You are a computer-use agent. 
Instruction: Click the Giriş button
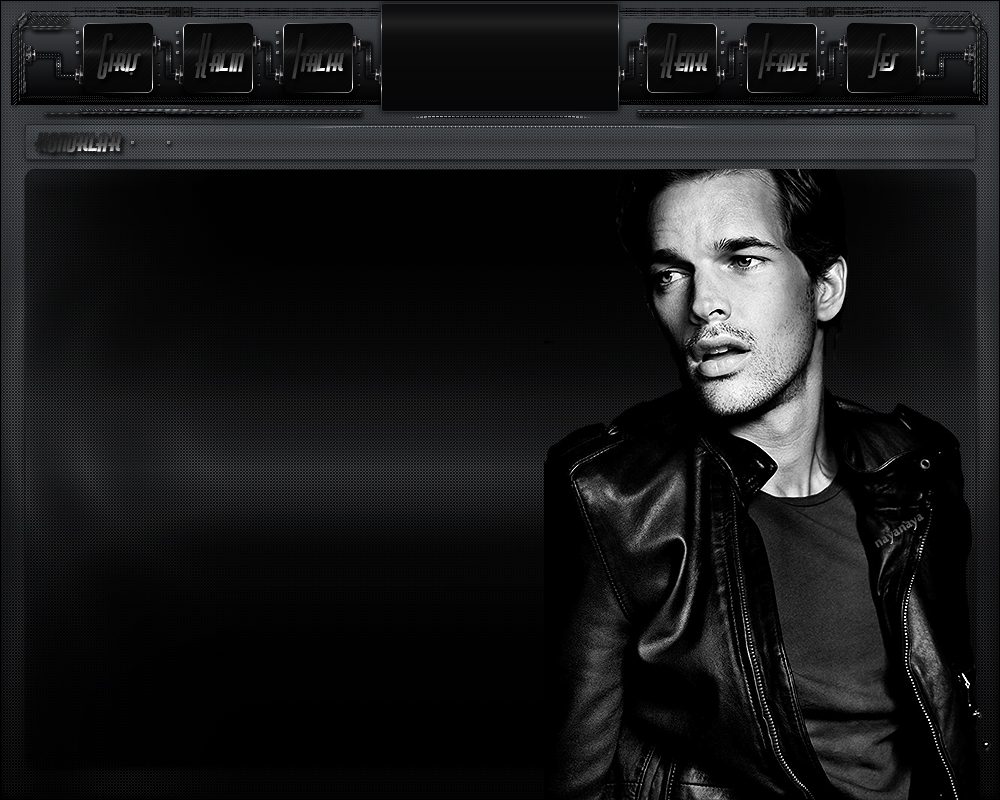point(118,59)
